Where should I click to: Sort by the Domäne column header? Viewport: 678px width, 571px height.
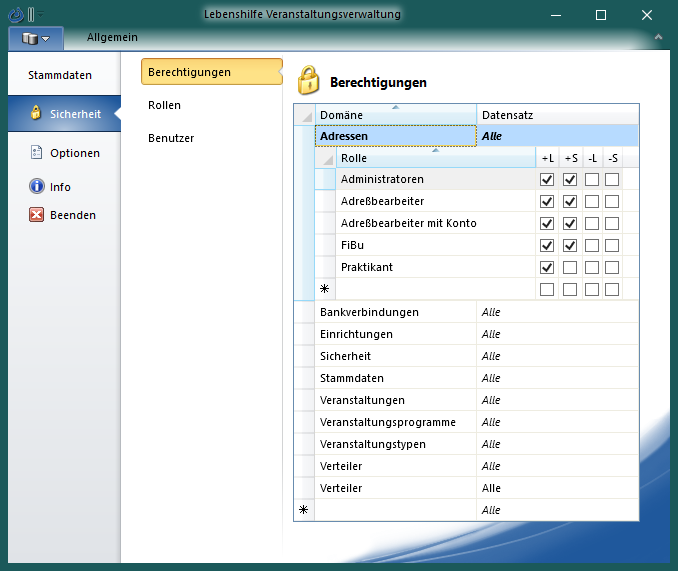[x=396, y=115]
